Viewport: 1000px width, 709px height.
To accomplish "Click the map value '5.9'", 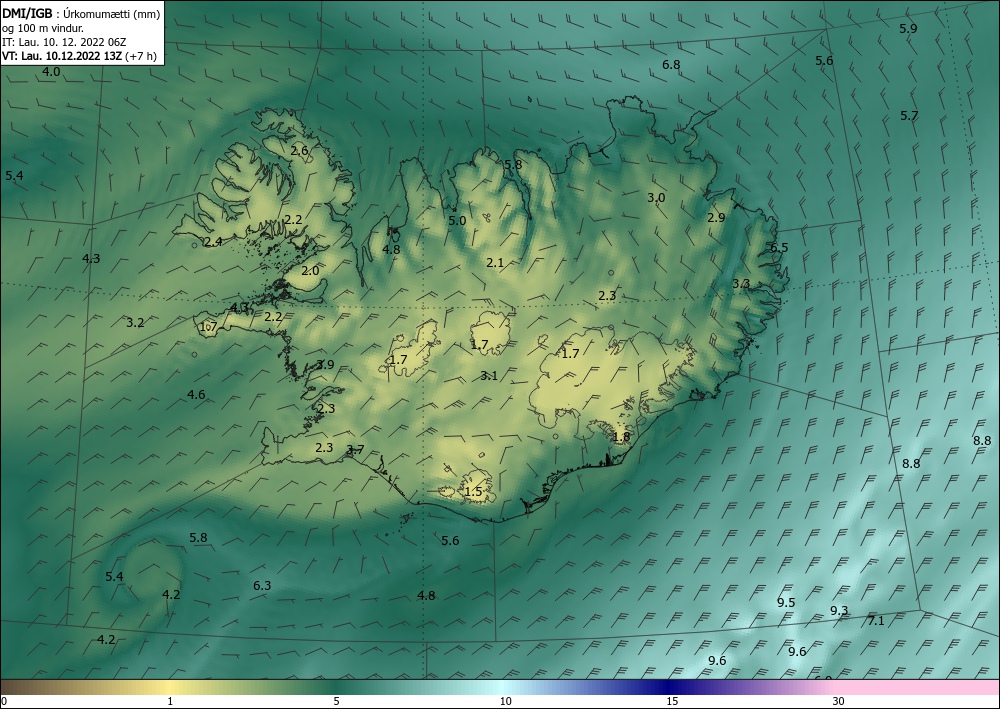I will click(908, 29).
